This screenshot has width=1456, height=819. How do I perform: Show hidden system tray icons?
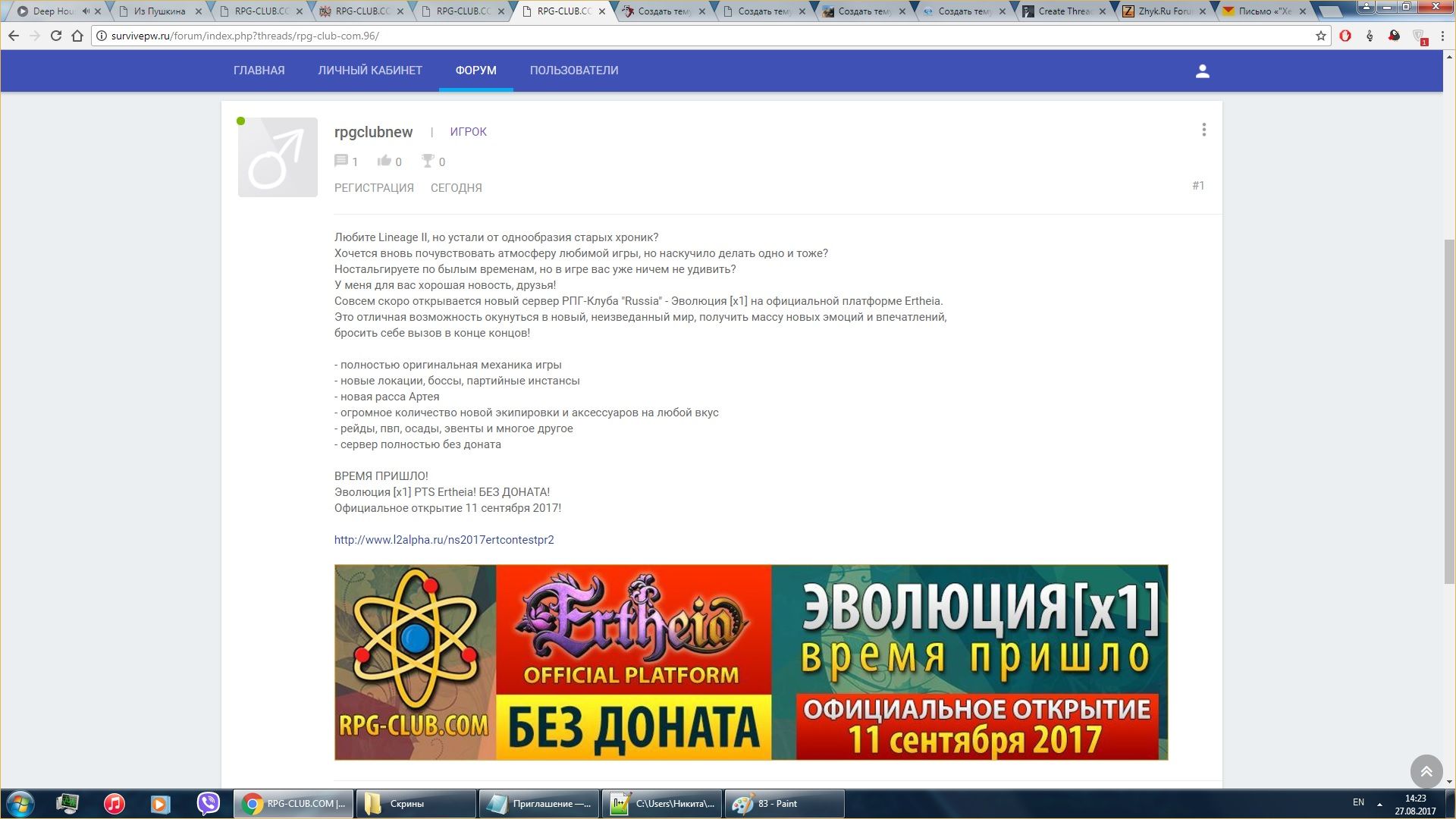click(x=1379, y=804)
